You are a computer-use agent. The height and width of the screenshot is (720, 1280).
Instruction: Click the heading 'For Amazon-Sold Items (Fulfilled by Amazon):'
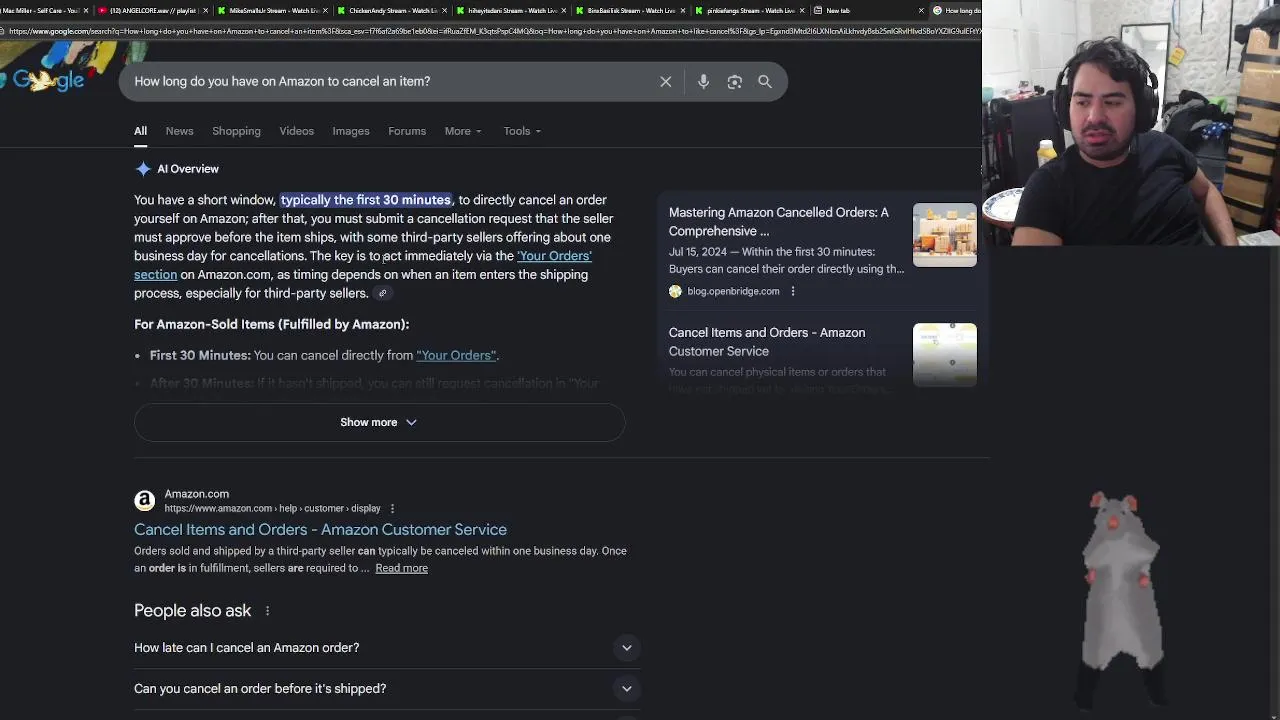click(x=272, y=324)
